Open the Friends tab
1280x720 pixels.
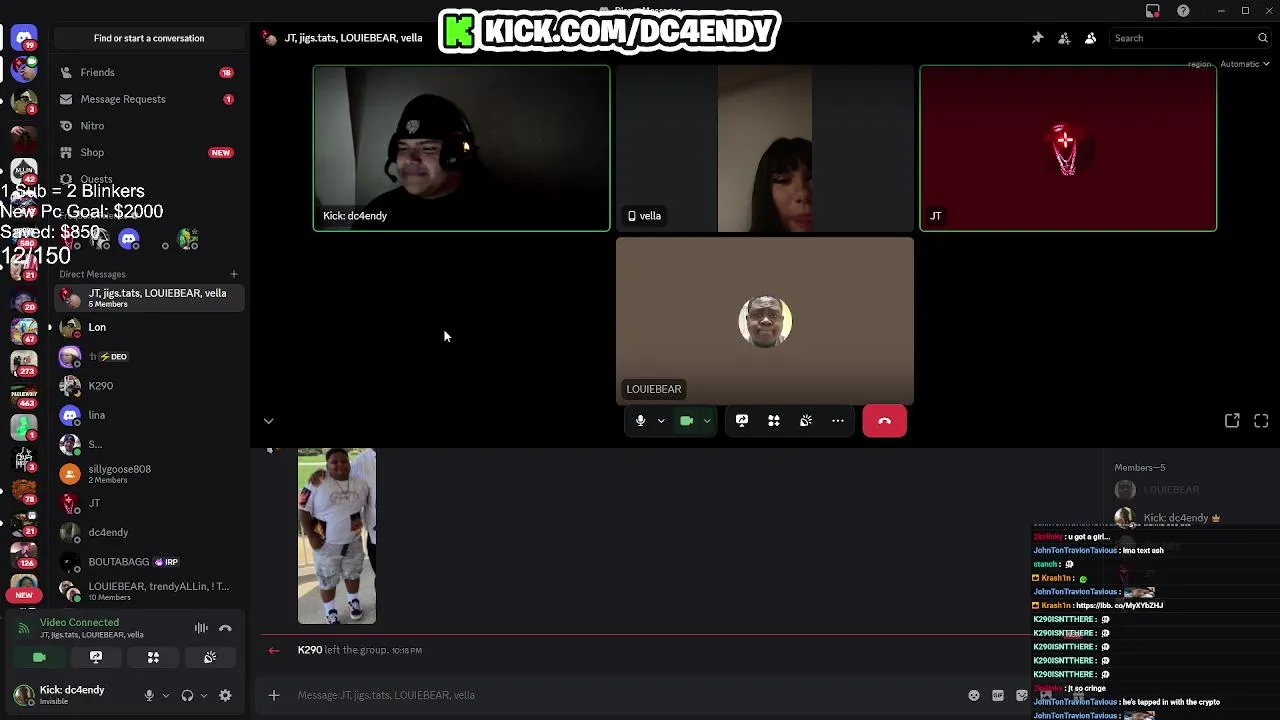[149, 72]
